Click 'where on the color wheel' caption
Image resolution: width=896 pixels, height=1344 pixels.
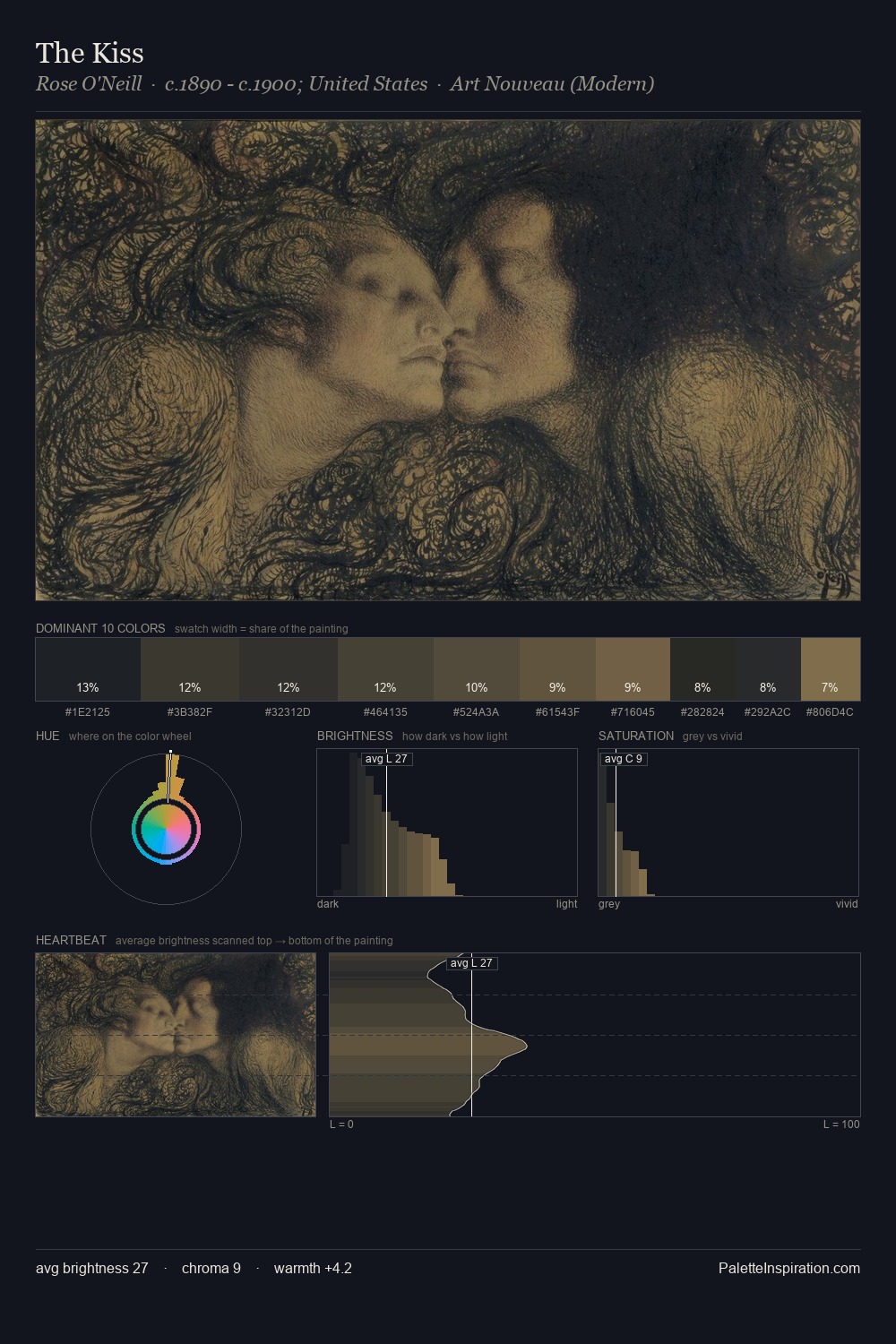[130, 737]
